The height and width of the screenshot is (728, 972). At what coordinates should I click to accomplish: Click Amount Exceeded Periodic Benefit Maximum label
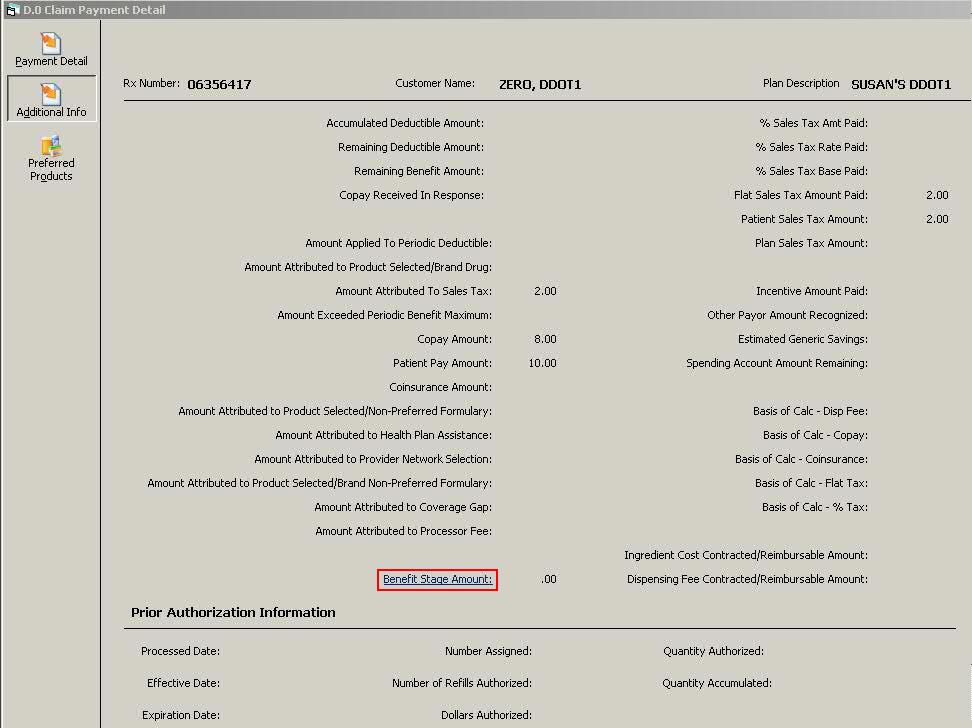[x=384, y=316]
